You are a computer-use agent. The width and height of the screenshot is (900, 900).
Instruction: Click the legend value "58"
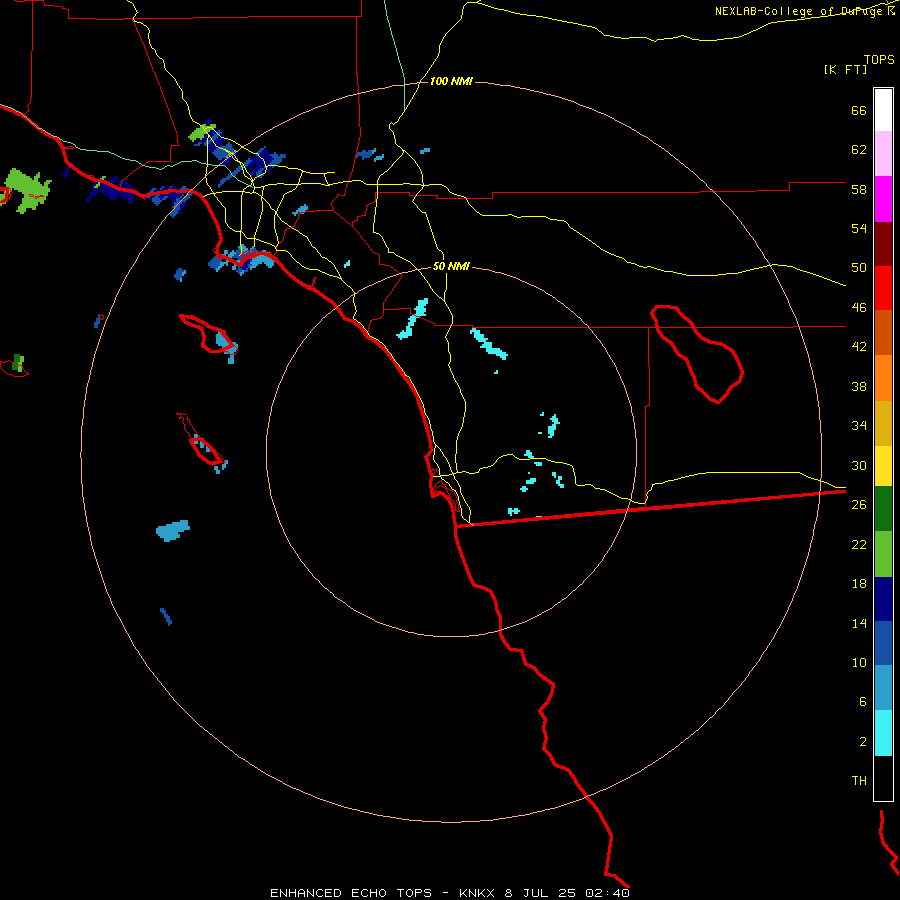coord(859,189)
